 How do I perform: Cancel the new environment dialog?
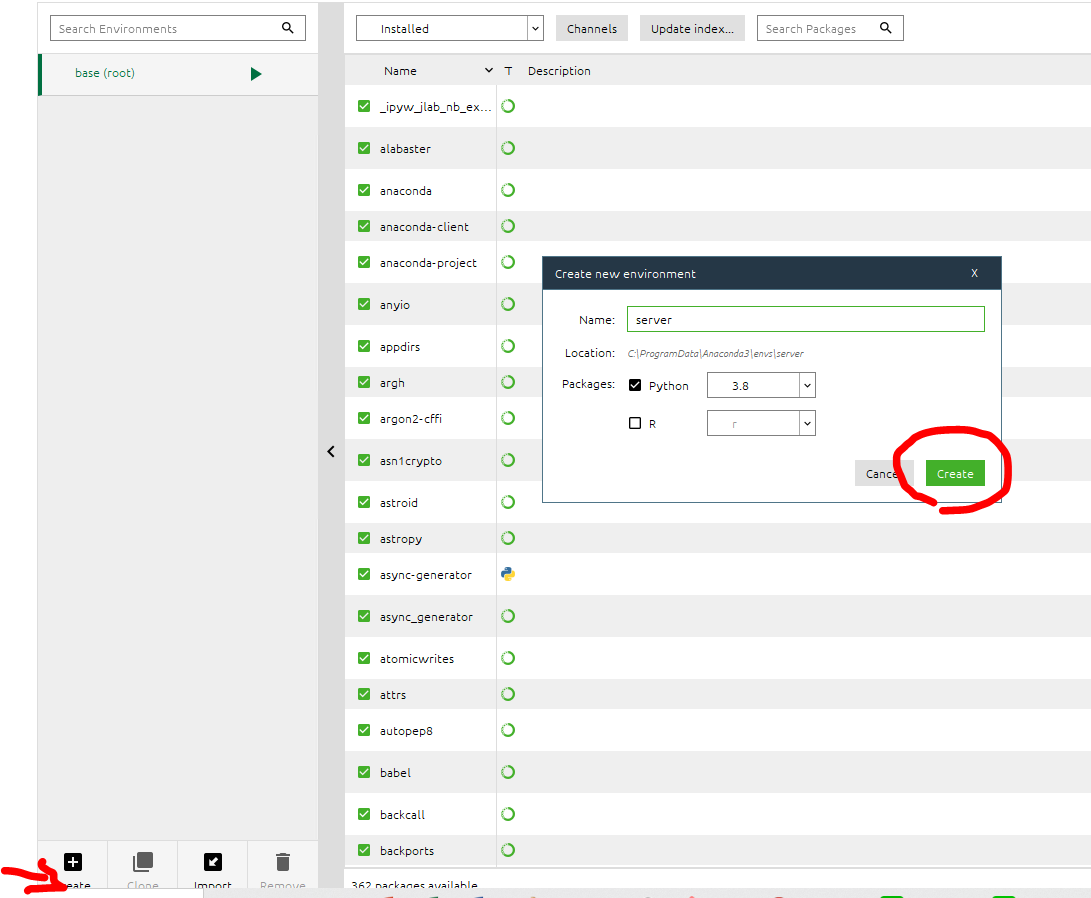[x=883, y=474]
